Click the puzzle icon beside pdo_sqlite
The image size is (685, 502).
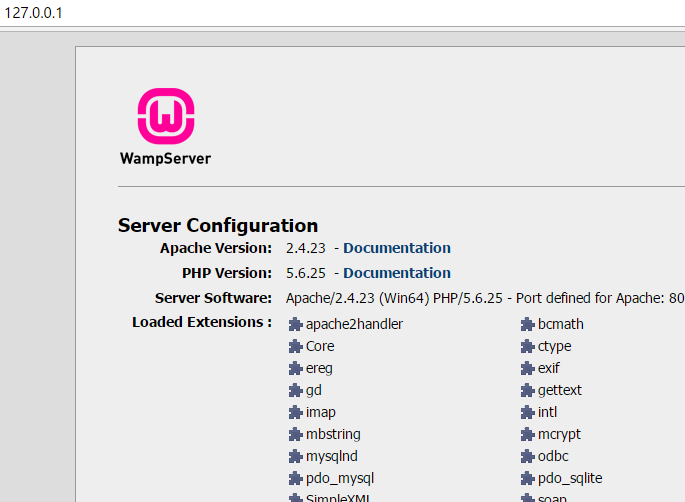(527, 478)
